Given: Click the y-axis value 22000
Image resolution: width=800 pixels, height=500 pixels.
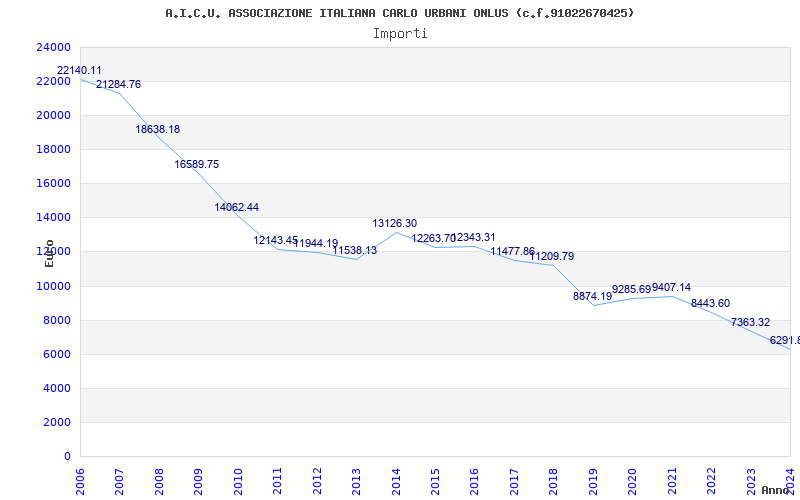Looking at the screenshot, I should [x=54, y=82].
